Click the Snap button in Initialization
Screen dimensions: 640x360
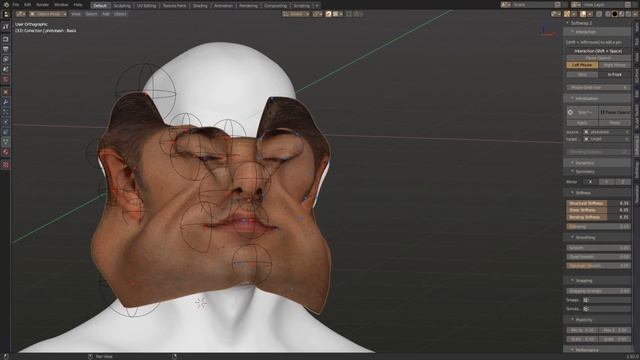point(582,112)
